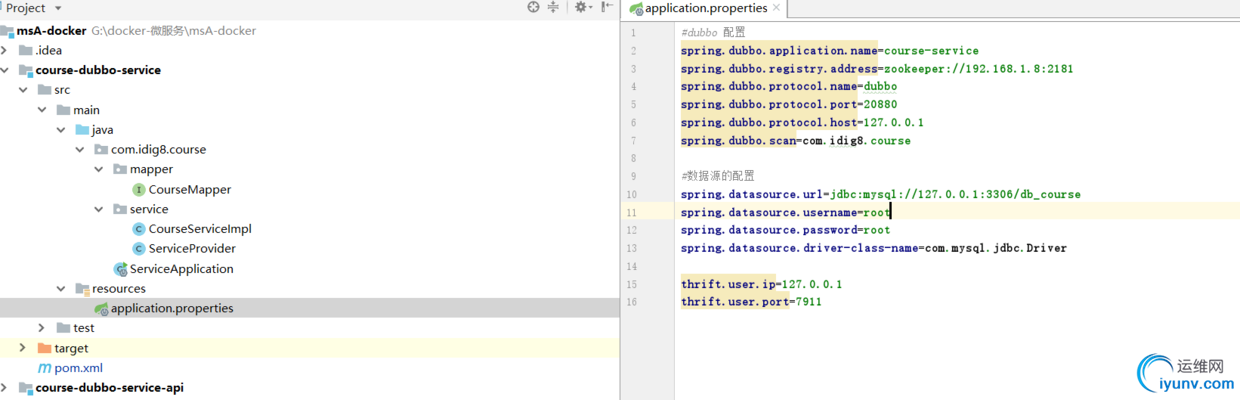Click the Maven icon beside pom.xml
This screenshot has width=1240, height=400.
44,368
